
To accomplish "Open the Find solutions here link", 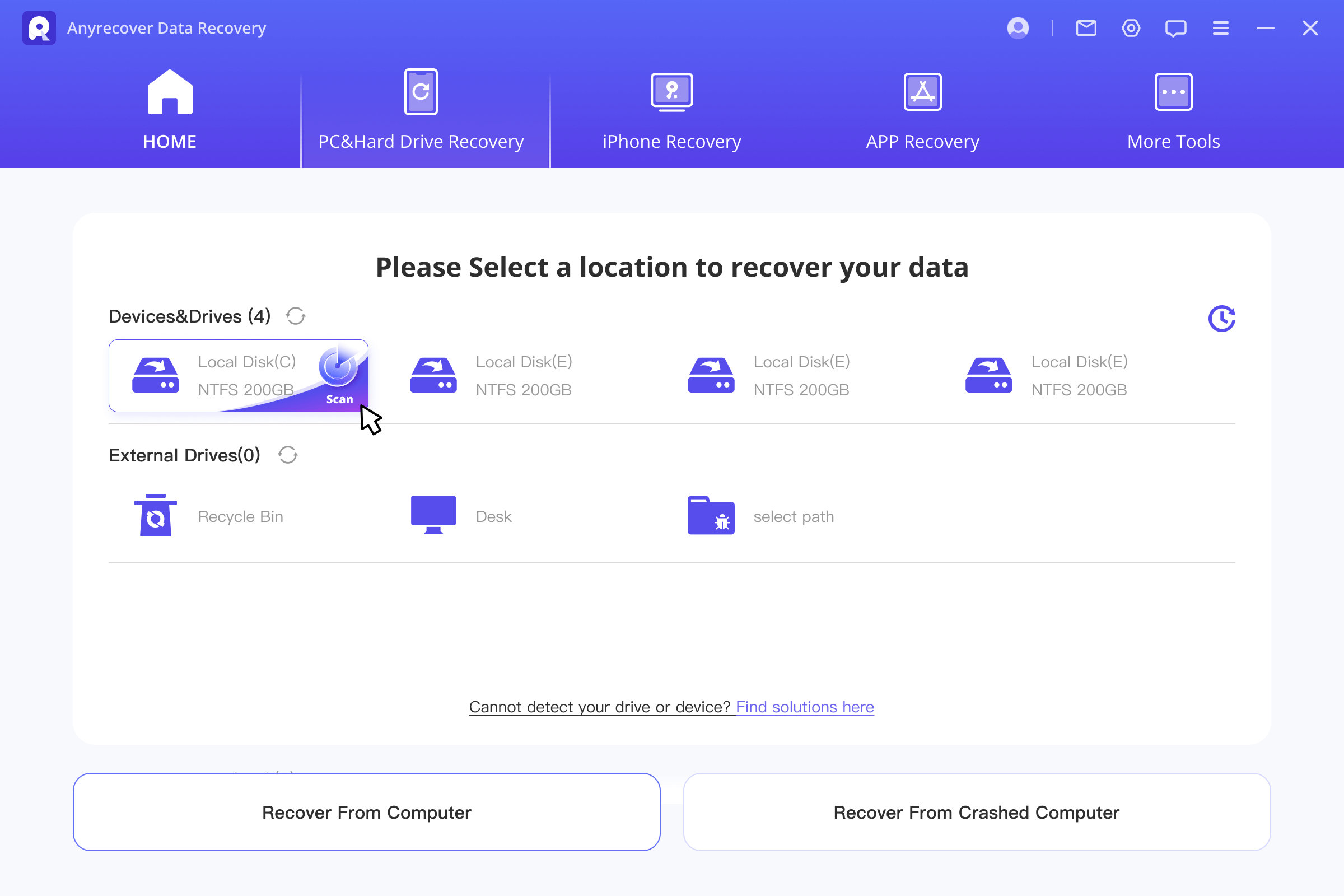I will tap(805, 707).
